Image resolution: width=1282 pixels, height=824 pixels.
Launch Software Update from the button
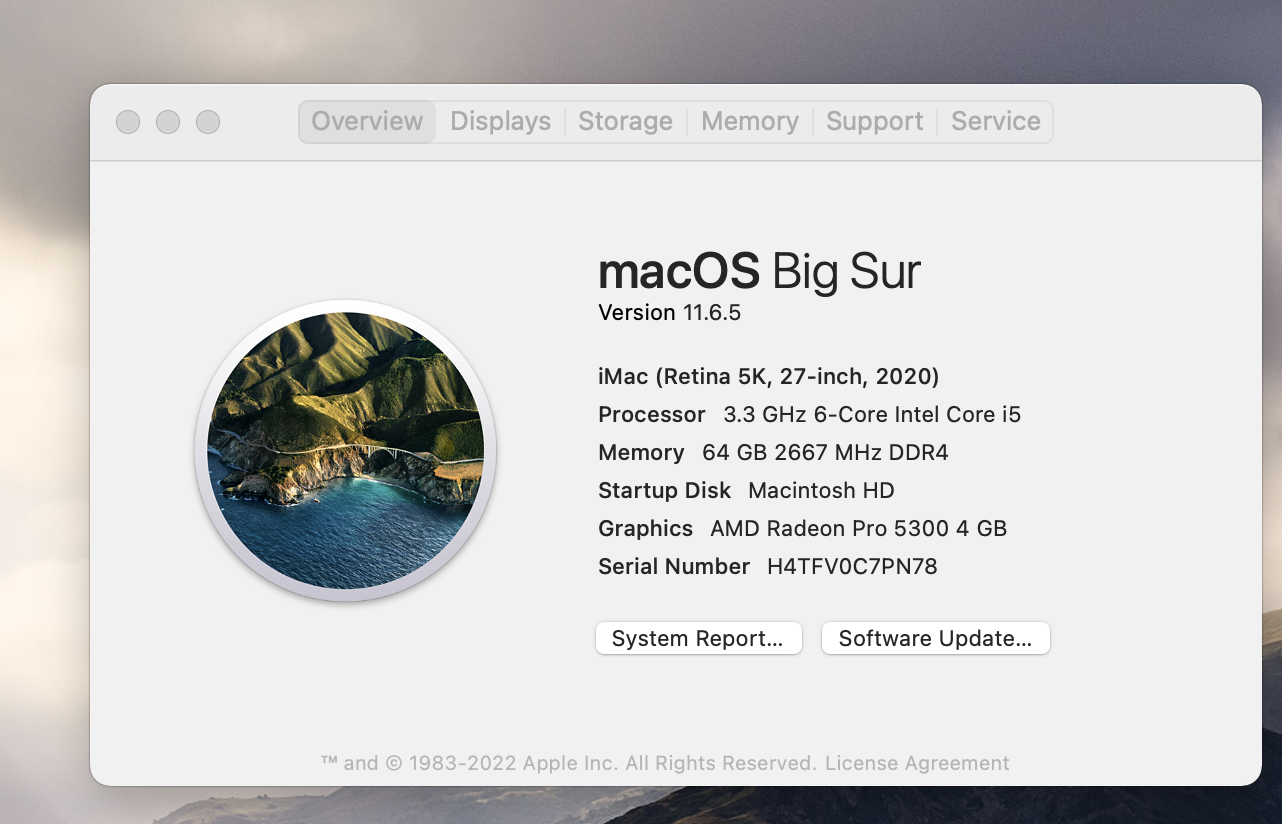[935, 638]
